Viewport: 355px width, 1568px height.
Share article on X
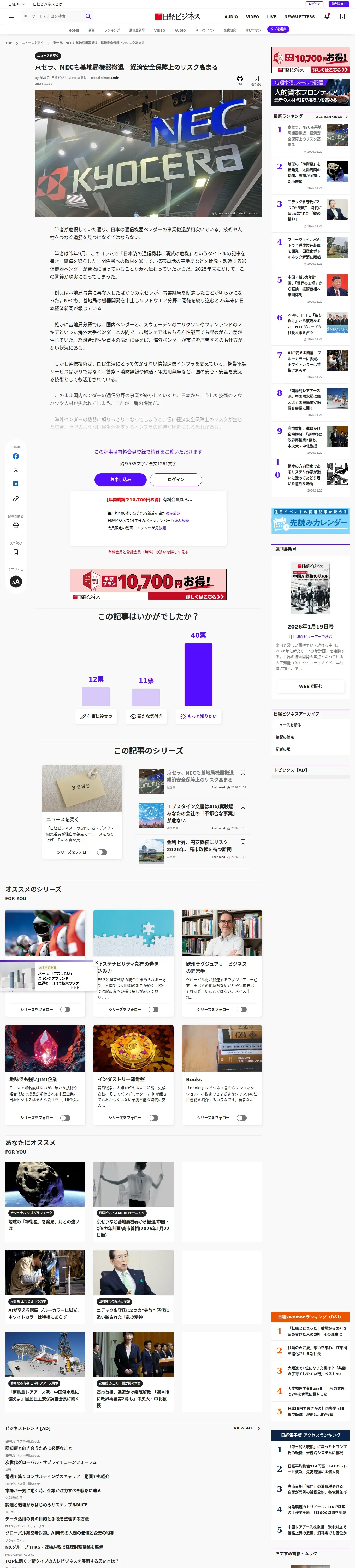pos(16,470)
